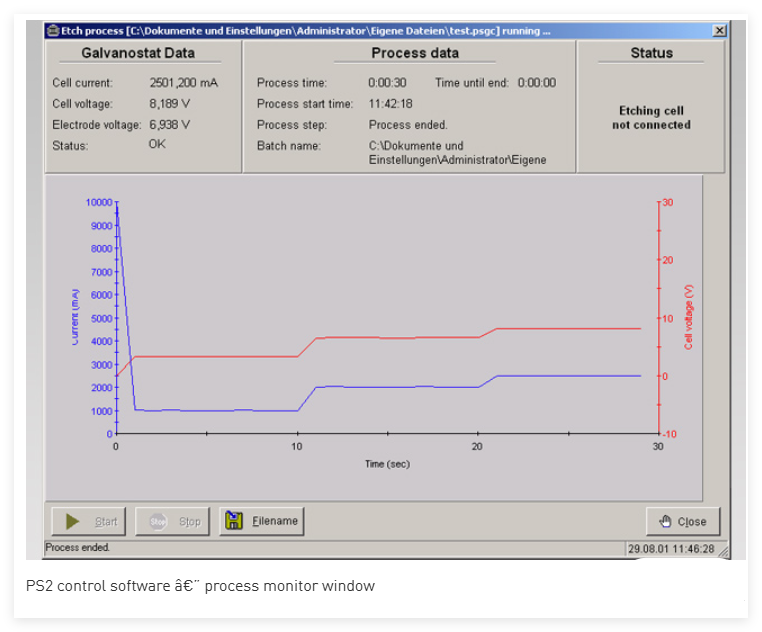The image size is (762, 632).
Task: Click the date and time in the status bar
Action: (x=670, y=549)
